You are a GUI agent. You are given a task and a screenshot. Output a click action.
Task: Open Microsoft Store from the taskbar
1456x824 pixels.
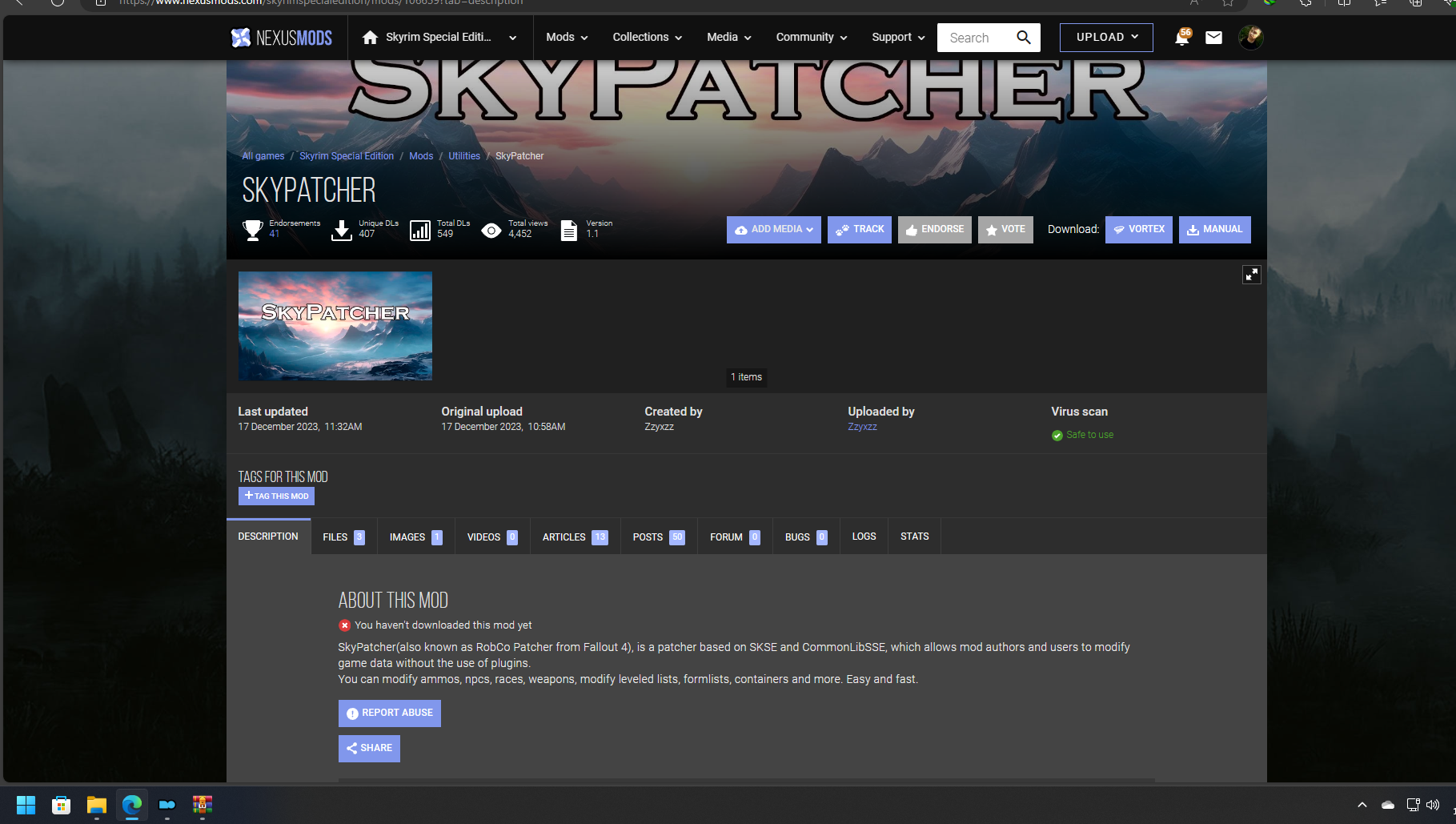click(61, 805)
